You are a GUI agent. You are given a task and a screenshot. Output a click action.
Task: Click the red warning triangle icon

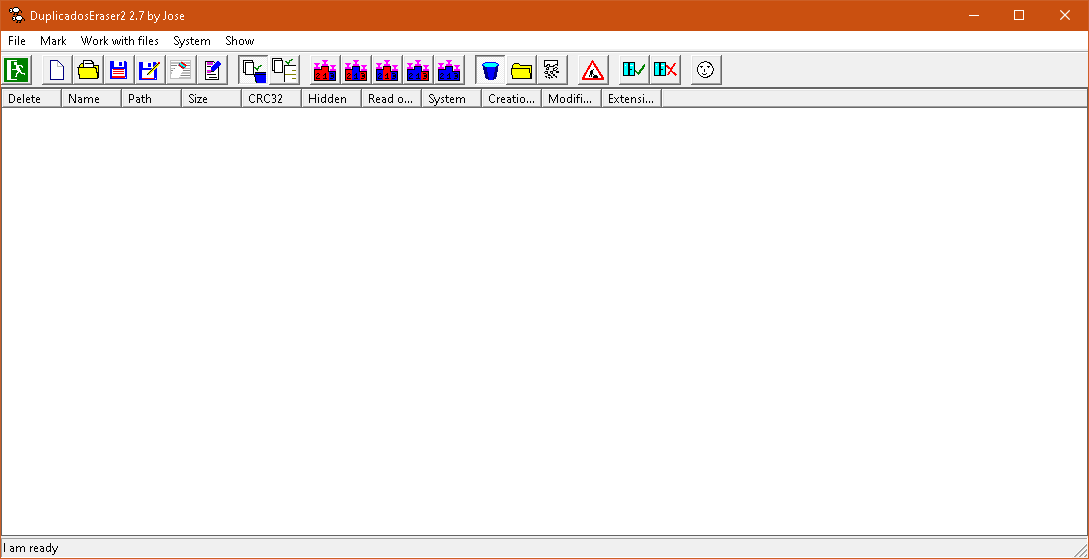[593, 70]
